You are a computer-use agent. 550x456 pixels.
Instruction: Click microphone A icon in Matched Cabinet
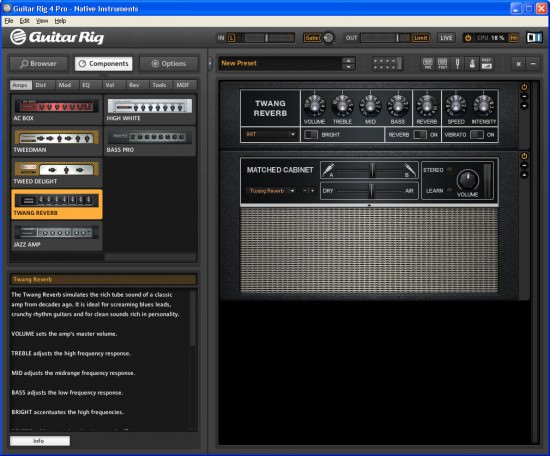tap(328, 170)
